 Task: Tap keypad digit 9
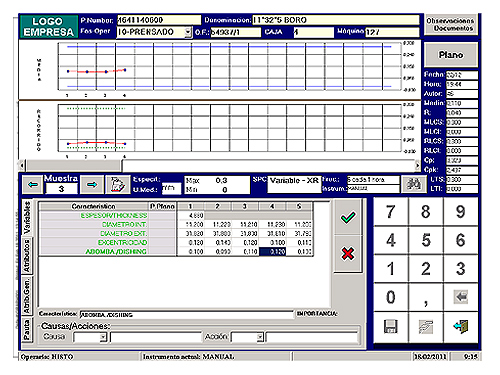(x=461, y=212)
